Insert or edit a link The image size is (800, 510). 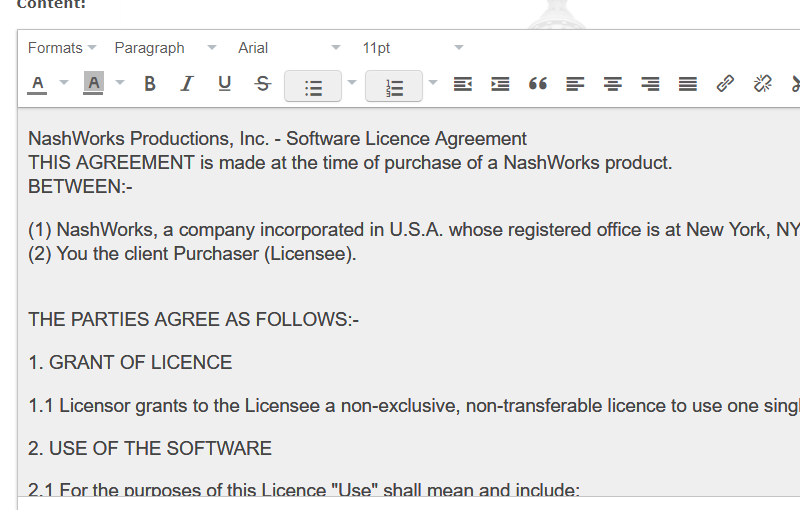725,84
